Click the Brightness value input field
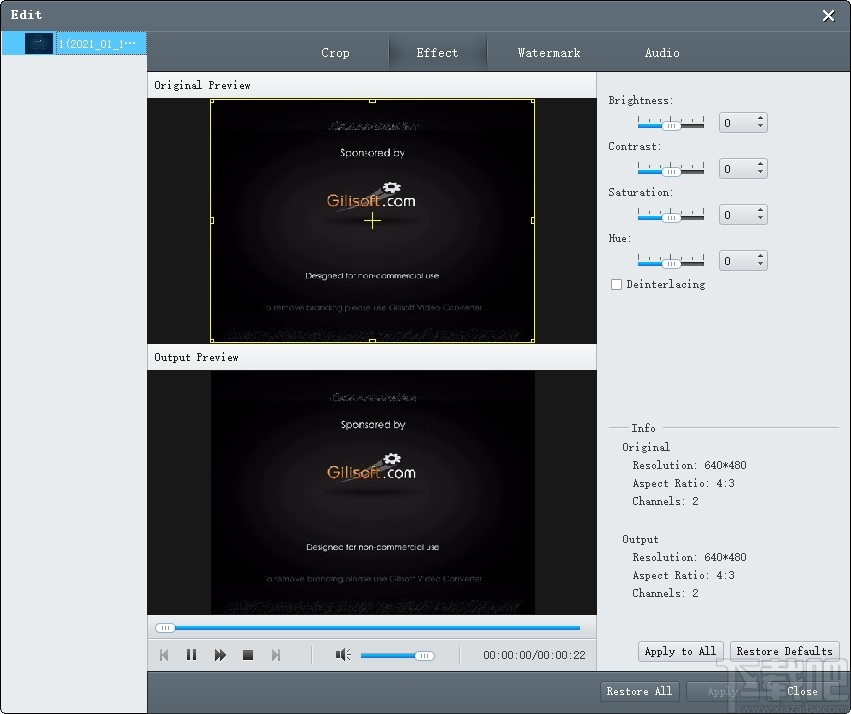 pyautogui.click(x=737, y=122)
